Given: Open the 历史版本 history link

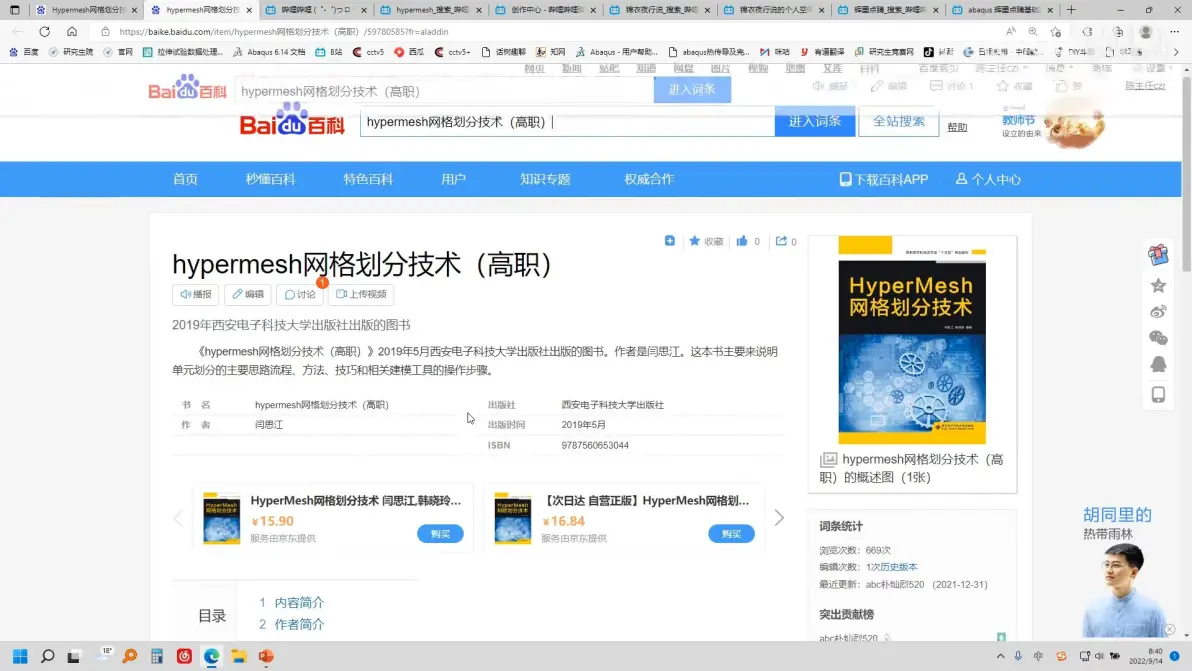Looking at the screenshot, I should pos(899,567).
